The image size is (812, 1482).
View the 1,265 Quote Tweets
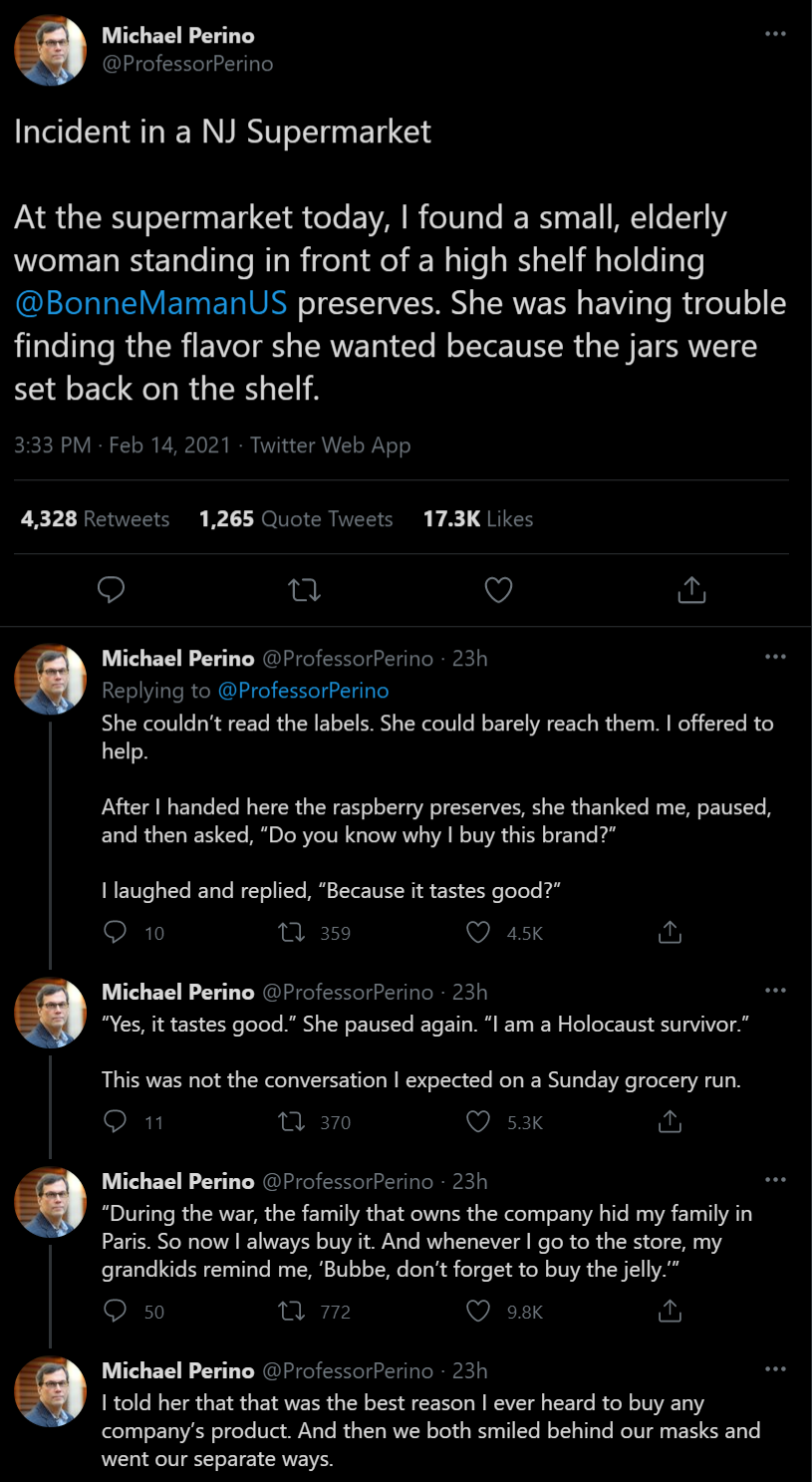coord(296,519)
